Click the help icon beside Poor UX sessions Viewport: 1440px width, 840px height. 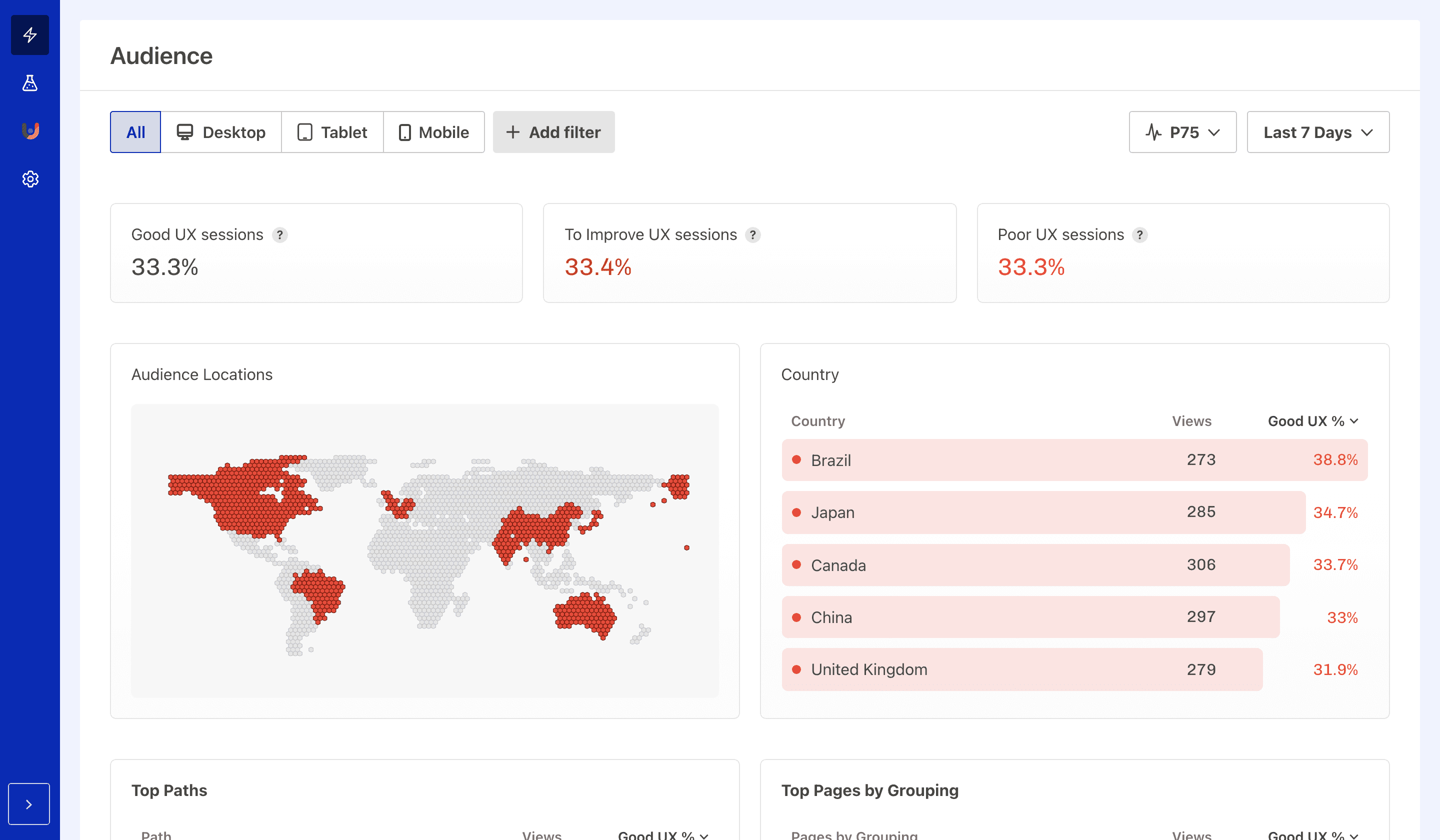click(1139, 235)
